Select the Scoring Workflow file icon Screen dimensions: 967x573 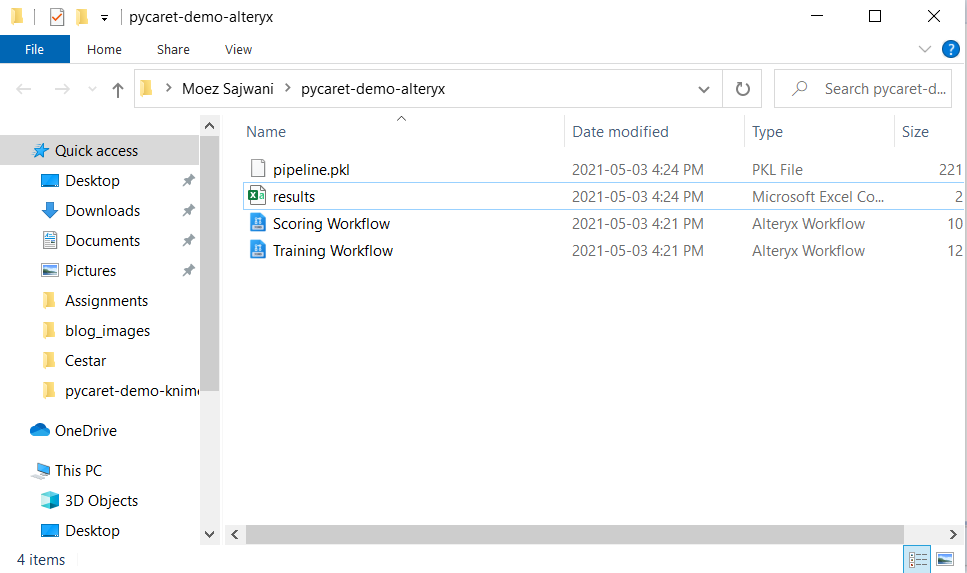(x=258, y=224)
